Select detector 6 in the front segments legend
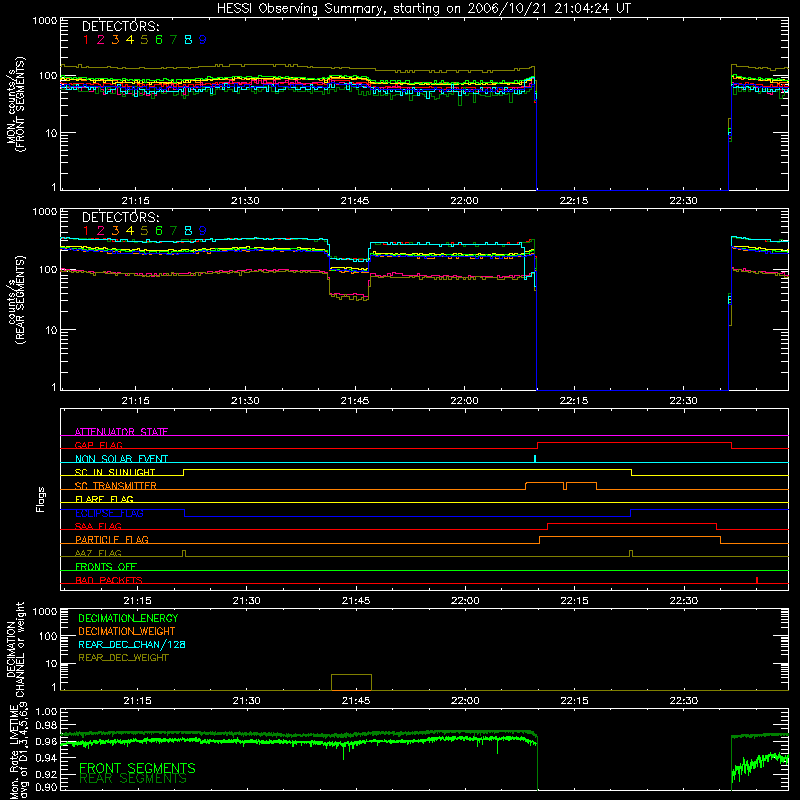The image size is (800, 800). pyautogui.click(x=159, y=40)
